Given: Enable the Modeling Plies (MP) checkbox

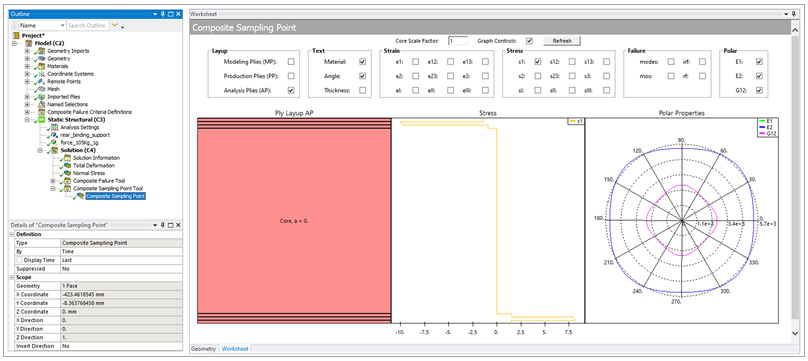Looking at the screenshot, I should 291,62.
